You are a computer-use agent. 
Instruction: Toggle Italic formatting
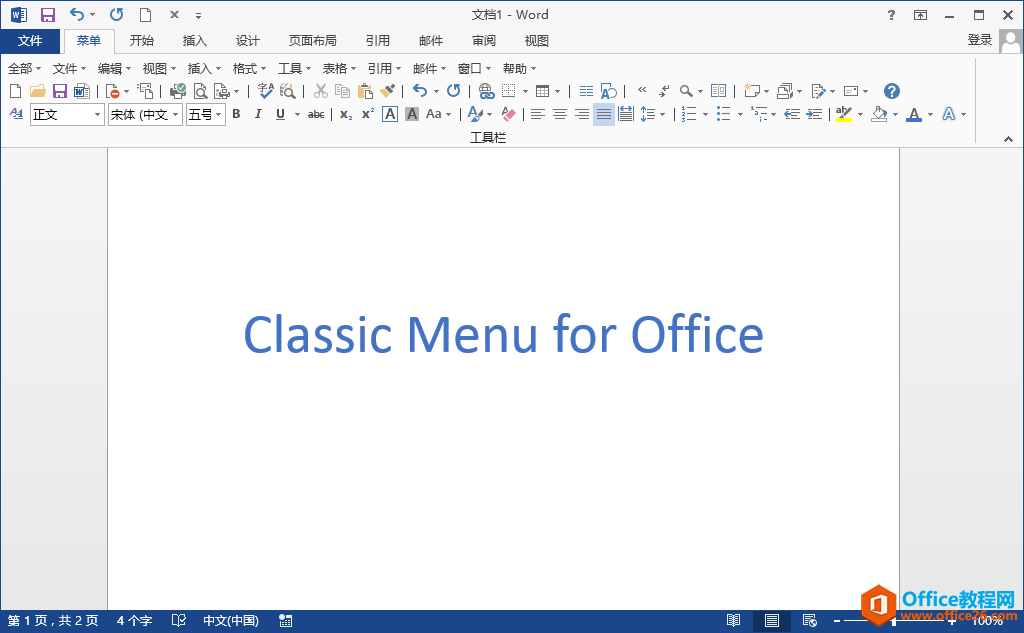[259, 114]
